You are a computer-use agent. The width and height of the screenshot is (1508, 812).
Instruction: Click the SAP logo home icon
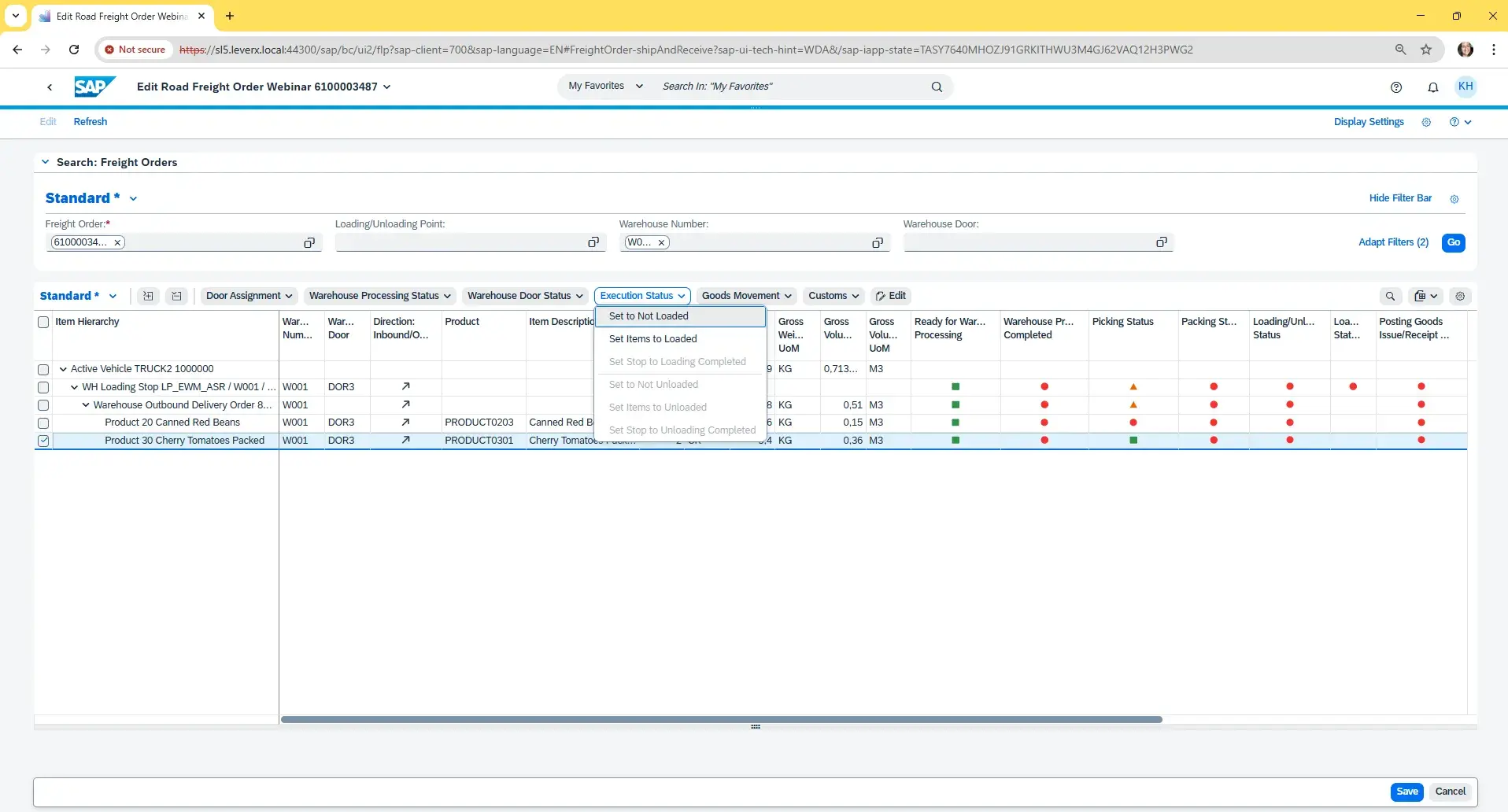(94, 87)
